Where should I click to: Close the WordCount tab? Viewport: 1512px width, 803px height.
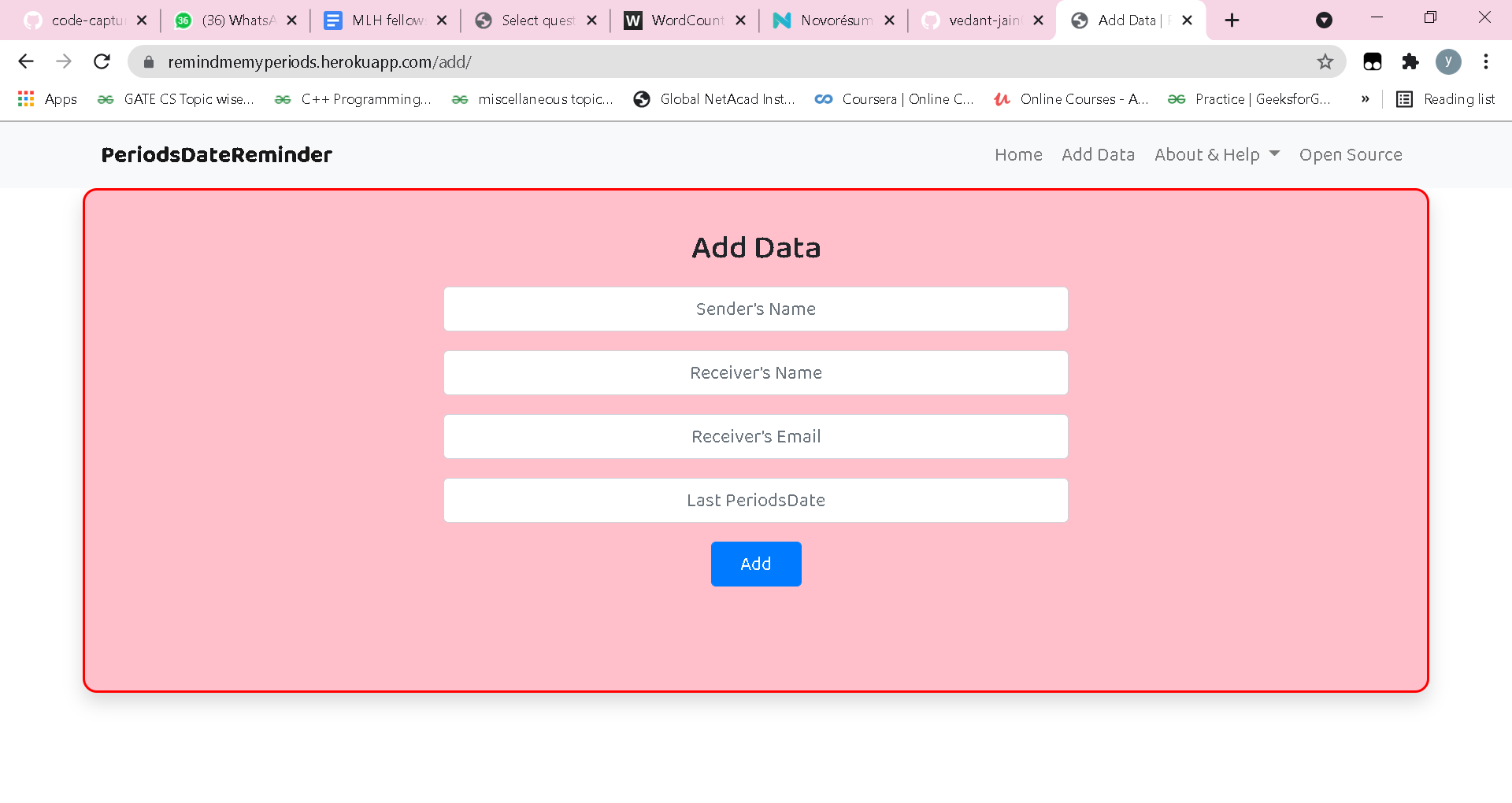[x=740, y=20]
